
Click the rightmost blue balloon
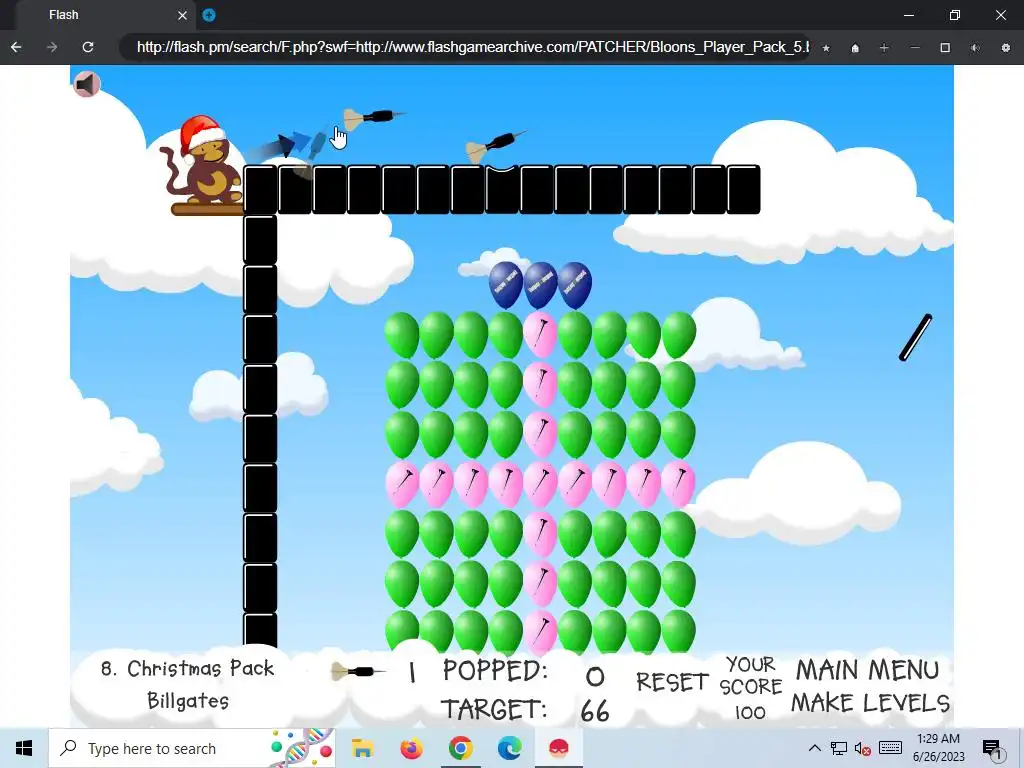click(575, 285)
